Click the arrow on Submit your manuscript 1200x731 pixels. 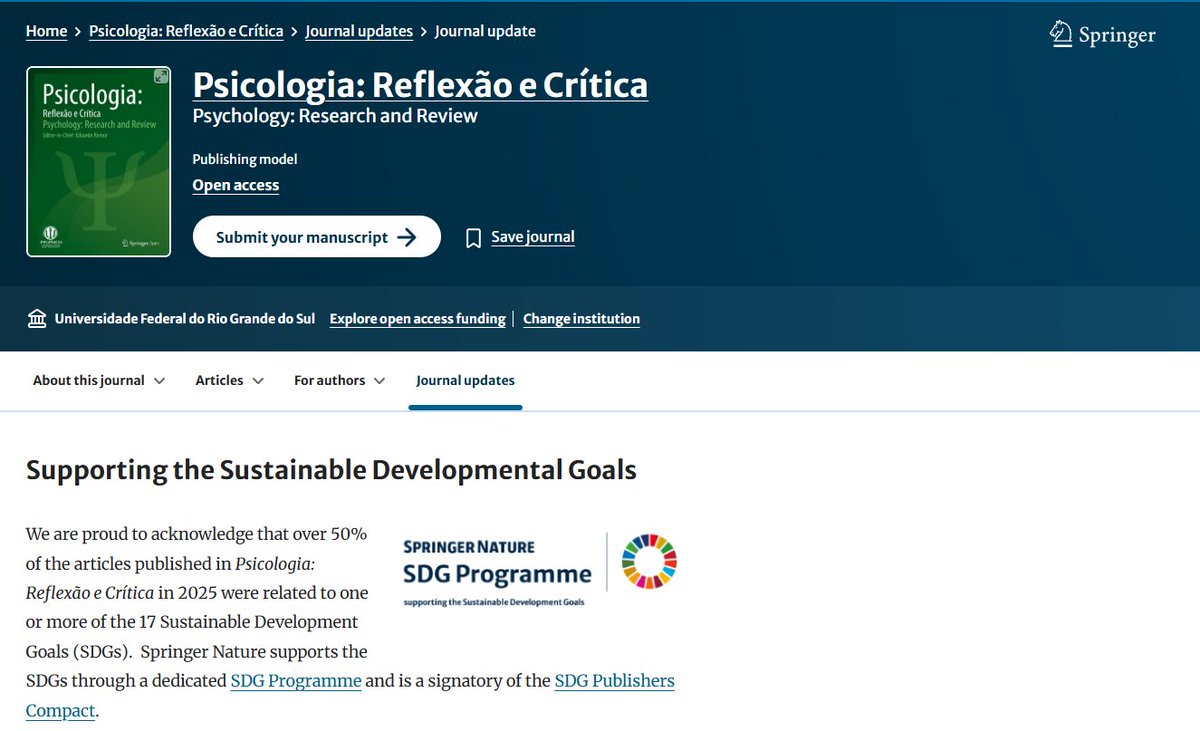pos(407,237)
